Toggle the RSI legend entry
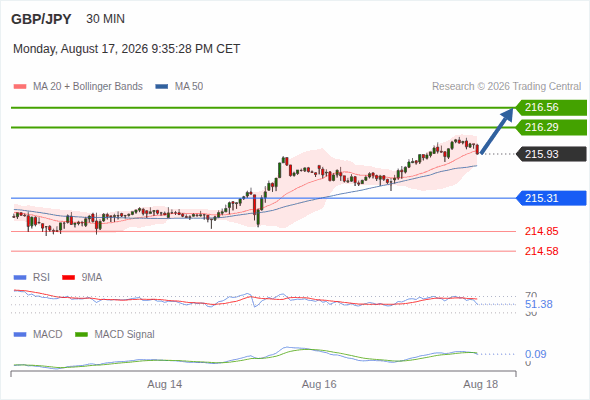 tap(32, 278)
